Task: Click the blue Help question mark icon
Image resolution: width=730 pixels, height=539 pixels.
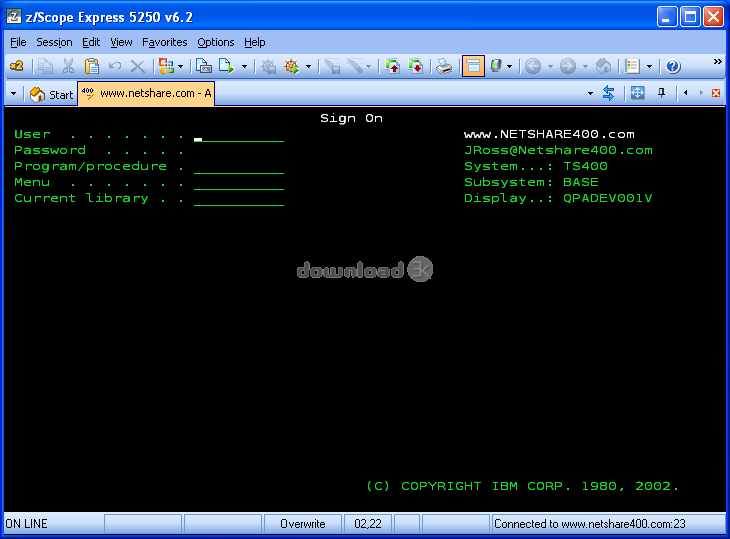Action: (x=673, y=66)
